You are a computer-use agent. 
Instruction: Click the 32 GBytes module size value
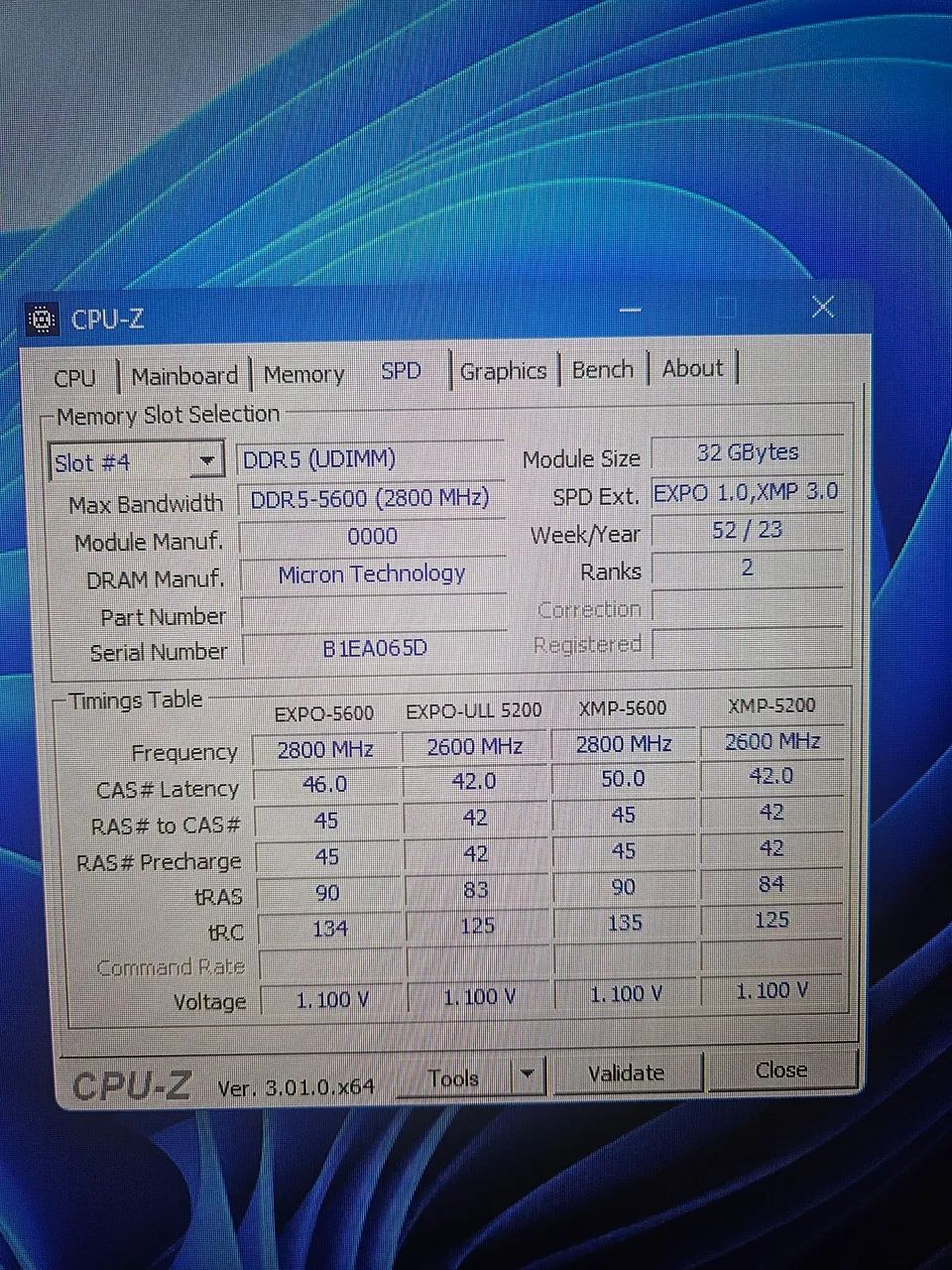tap(748, 452)
